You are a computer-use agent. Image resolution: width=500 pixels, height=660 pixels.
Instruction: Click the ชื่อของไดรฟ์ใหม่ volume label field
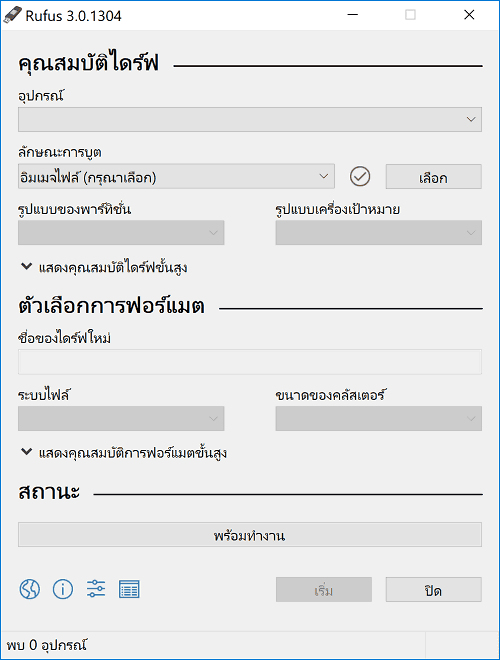(250, 362)
